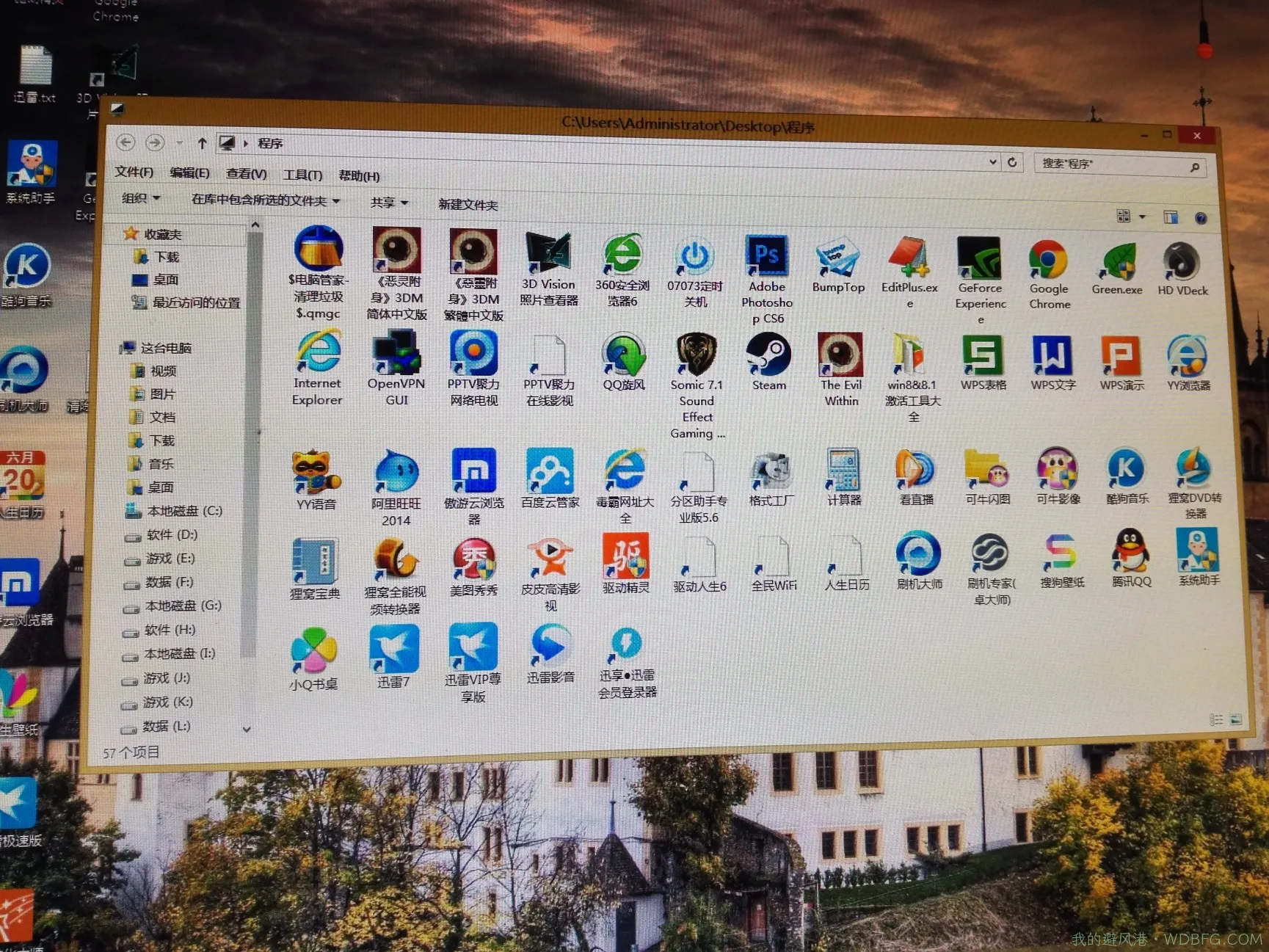Image resolution: width=1269 pixels, height=952 pixels.
Task: Open the Steam shortcut icon
Action: point(768,355)
